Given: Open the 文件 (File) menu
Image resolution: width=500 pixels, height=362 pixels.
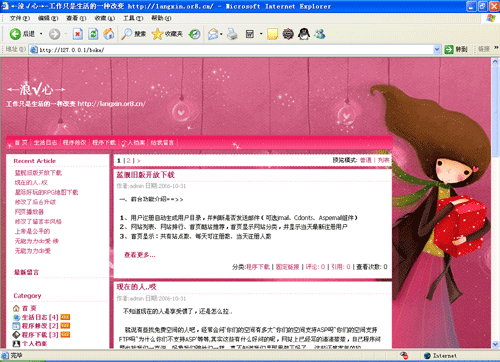Looking at the screenshot, I should pyautogui.click(x=20, y=18).
